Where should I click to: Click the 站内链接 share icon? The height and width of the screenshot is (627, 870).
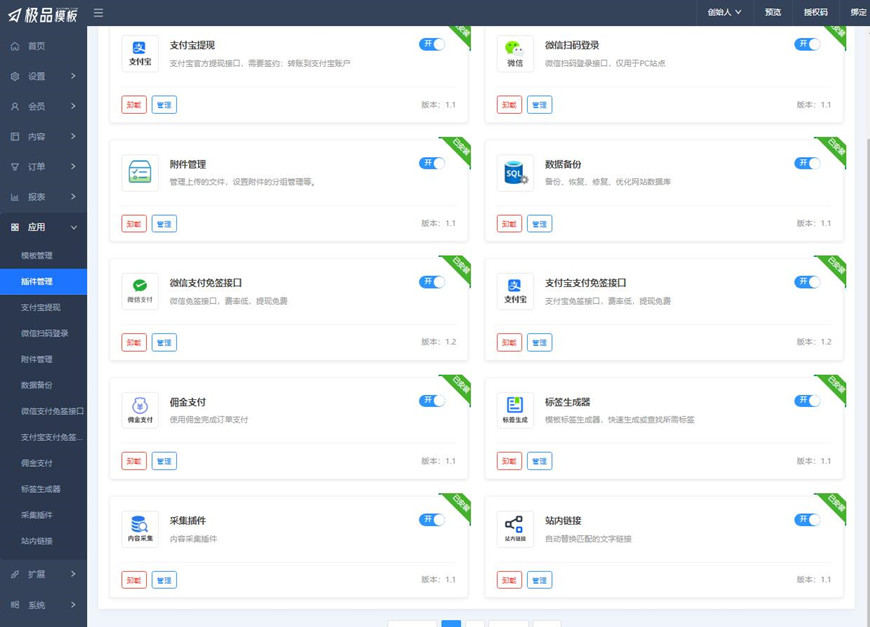pos(515,529)
